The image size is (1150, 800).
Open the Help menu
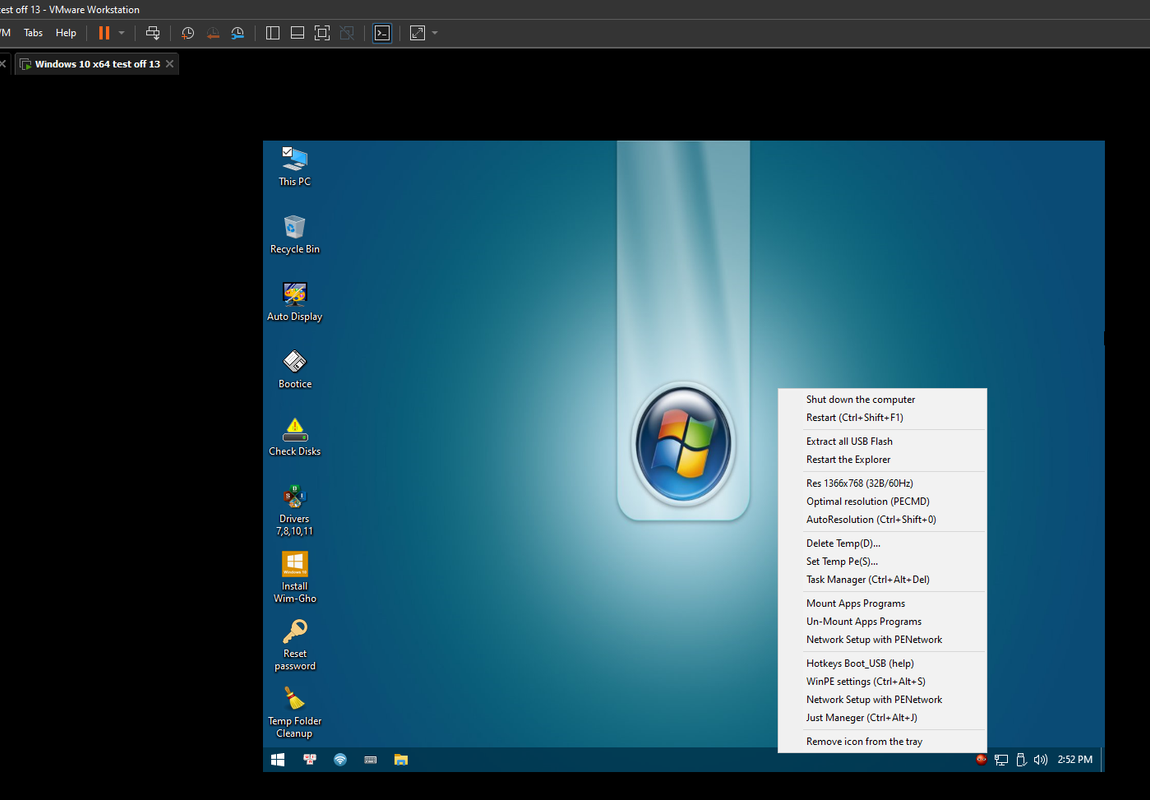point(66,33)
